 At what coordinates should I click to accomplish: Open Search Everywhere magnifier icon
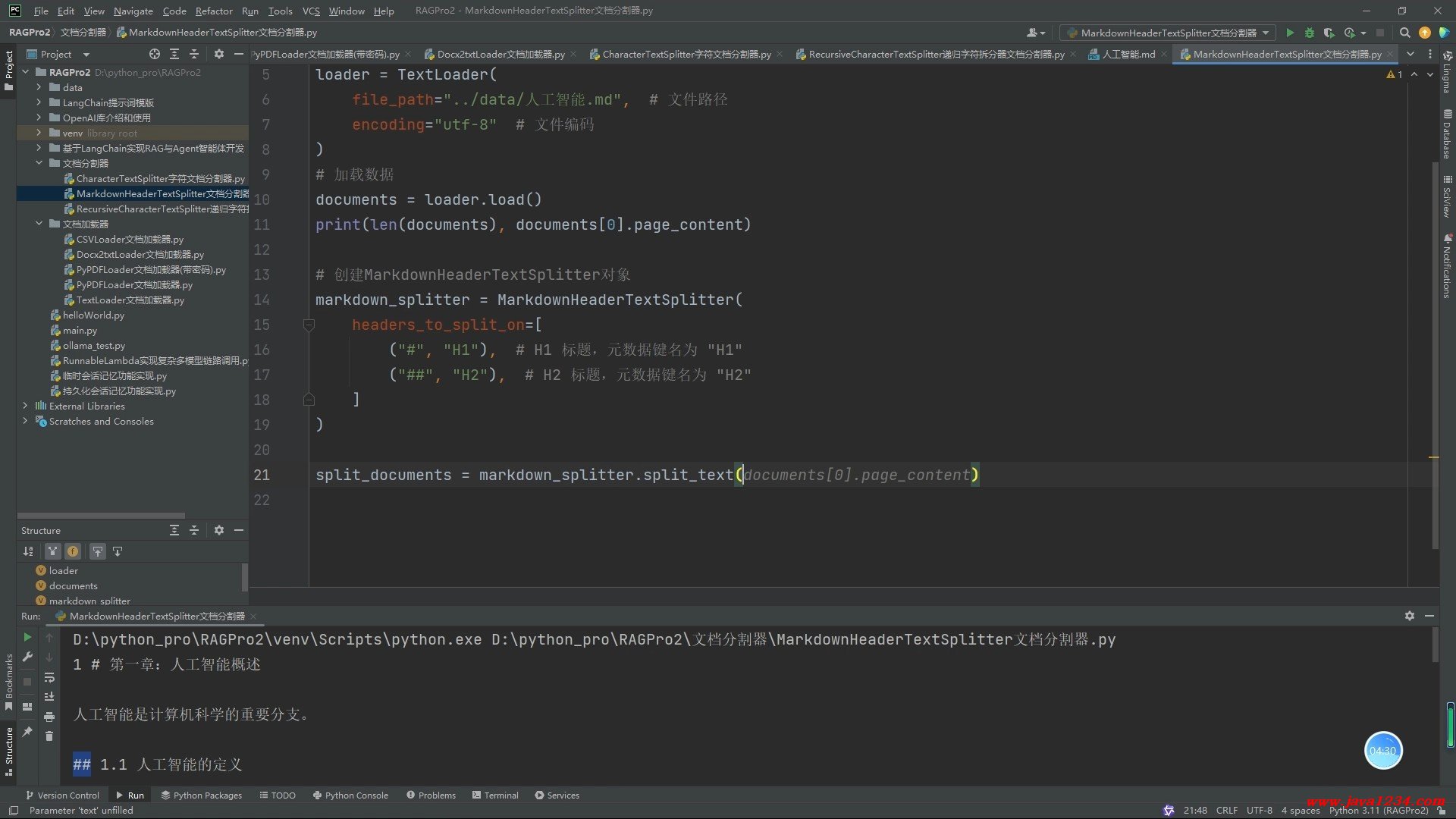[1404, 33]
